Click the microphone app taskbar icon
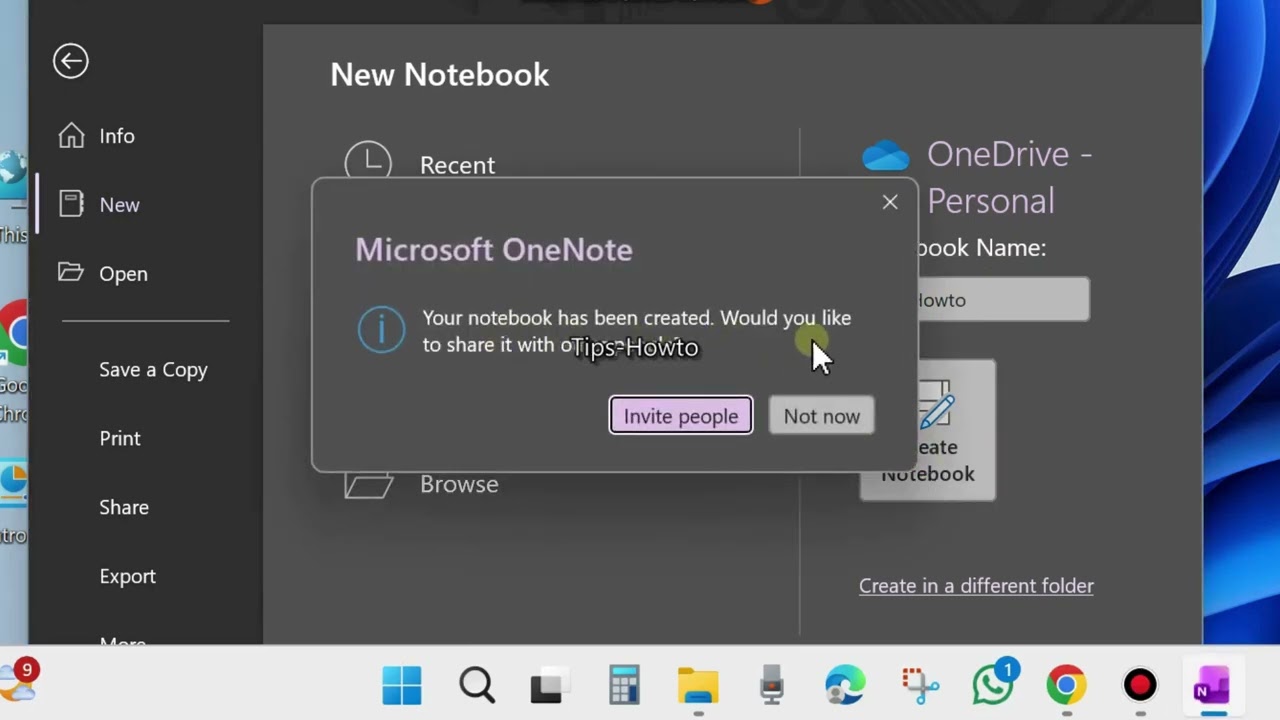 (x=772, y=686)
